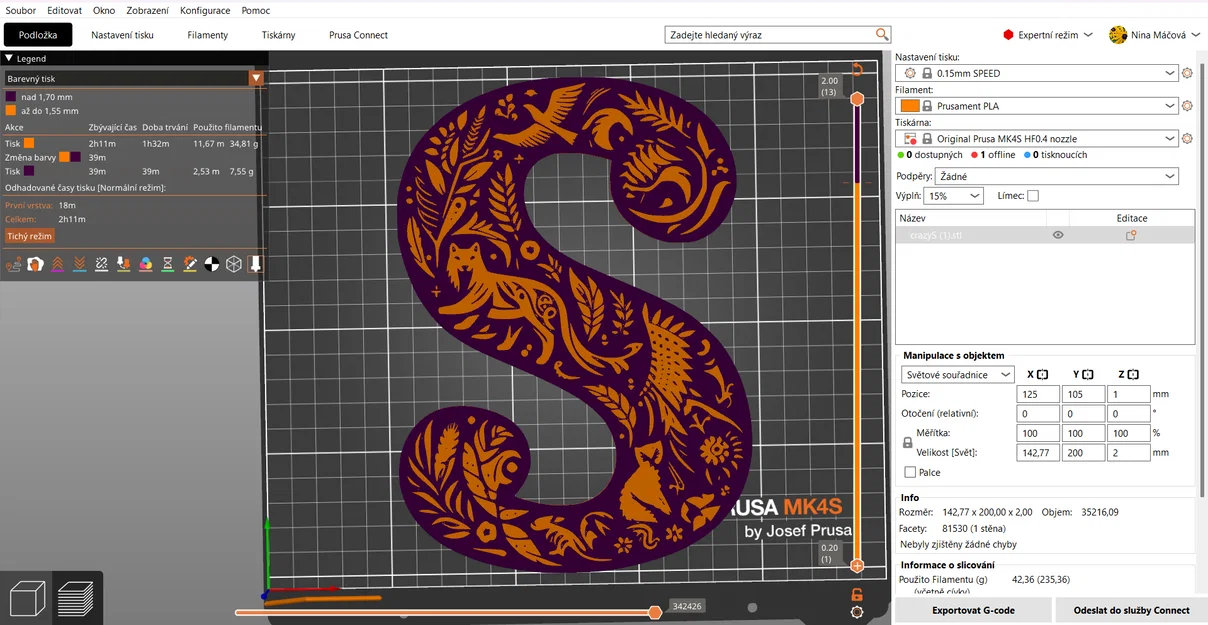Image resolution: width=1208 pixels, height=625 pixels.
Task: Toggle seams visibility icon in legend
Action: 101,264
